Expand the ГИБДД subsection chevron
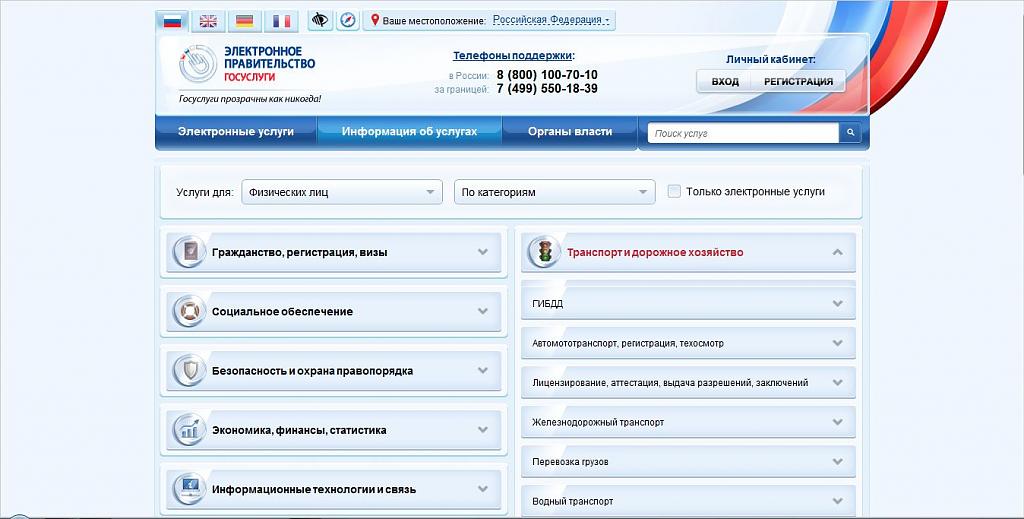 838,304
